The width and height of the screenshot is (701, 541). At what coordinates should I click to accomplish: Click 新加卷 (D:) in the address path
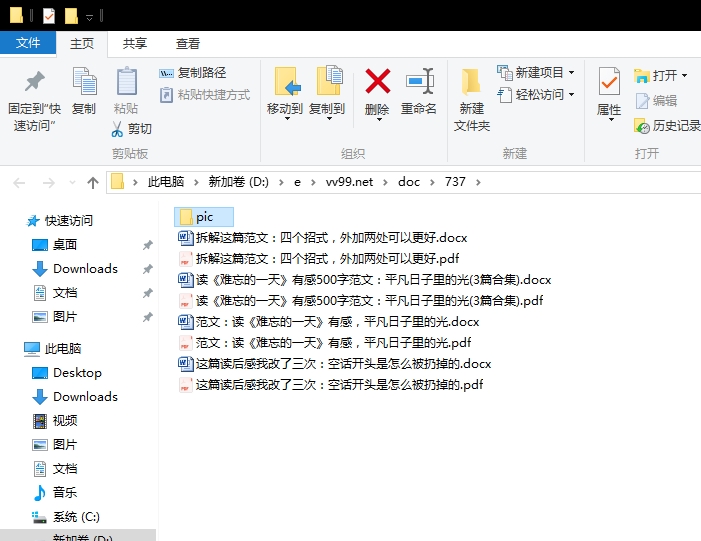[x=238, y=182]
